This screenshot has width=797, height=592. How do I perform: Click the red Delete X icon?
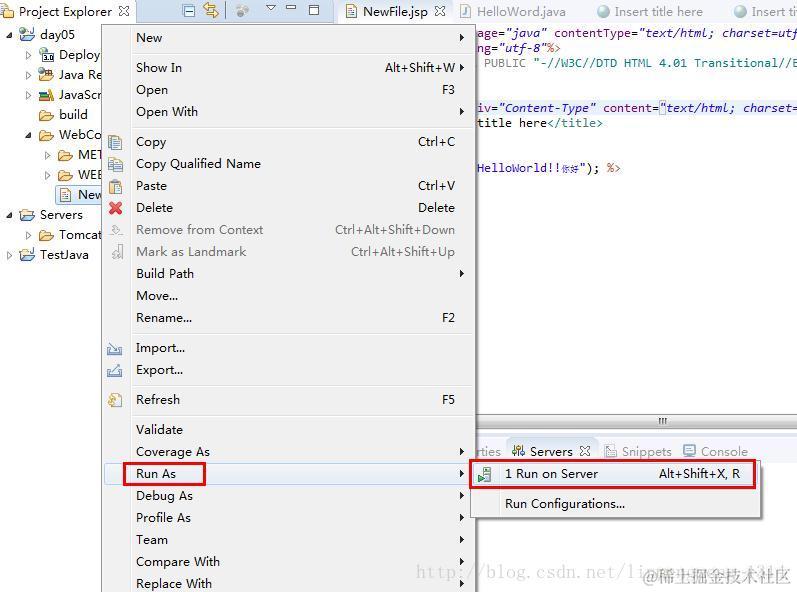115,208
